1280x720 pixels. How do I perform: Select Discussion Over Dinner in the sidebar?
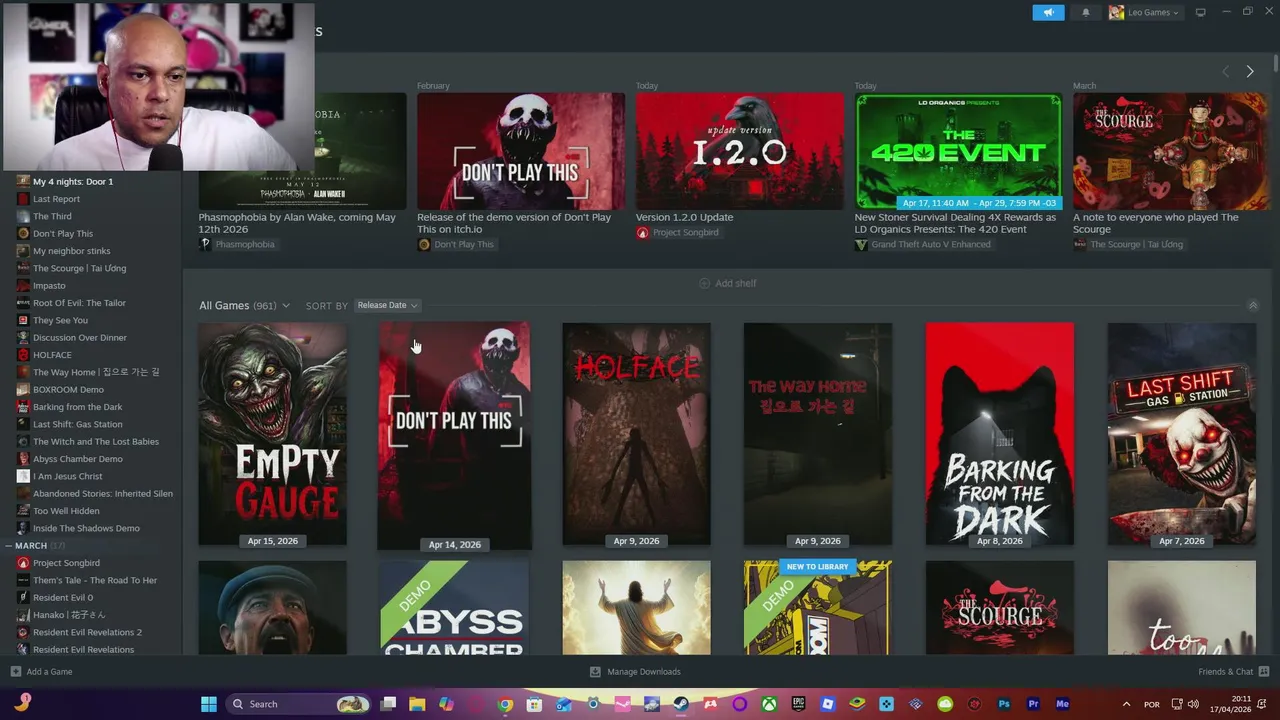(x=90, y=337)
